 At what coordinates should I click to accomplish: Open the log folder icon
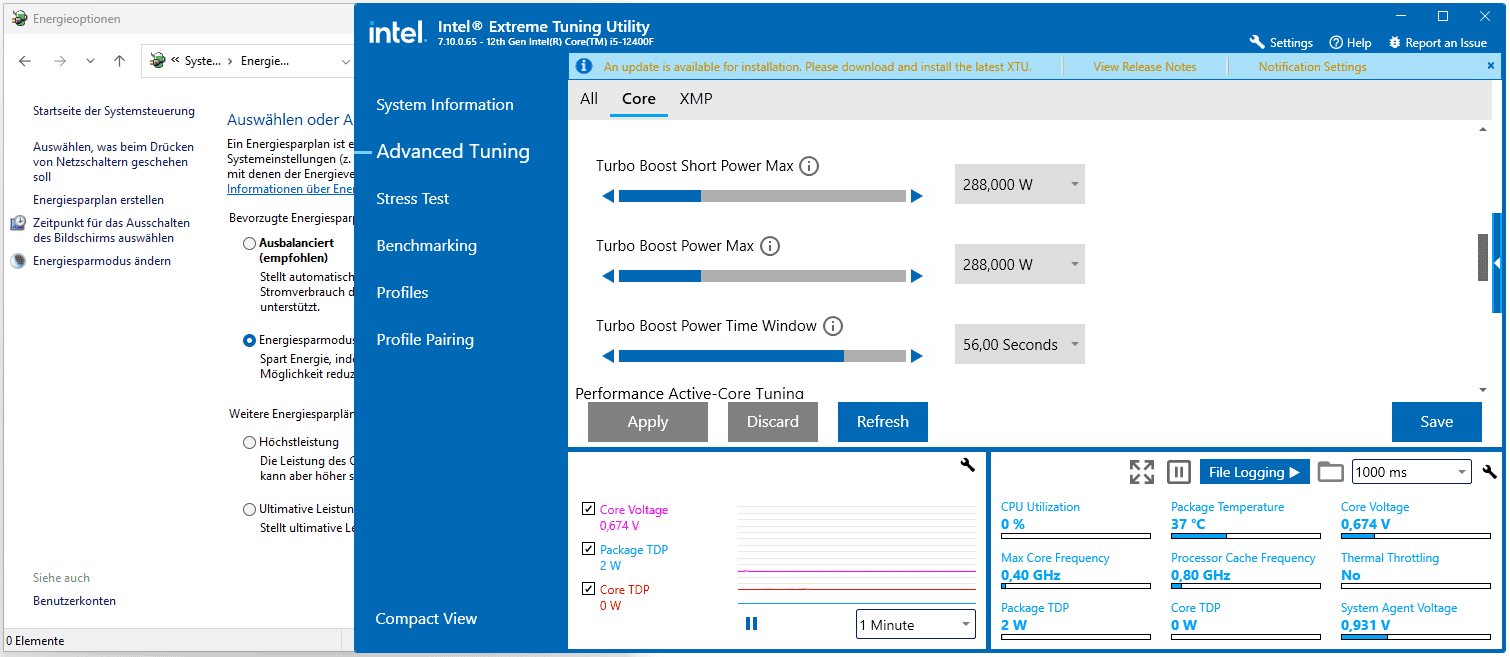click(x=1330, y=472)
